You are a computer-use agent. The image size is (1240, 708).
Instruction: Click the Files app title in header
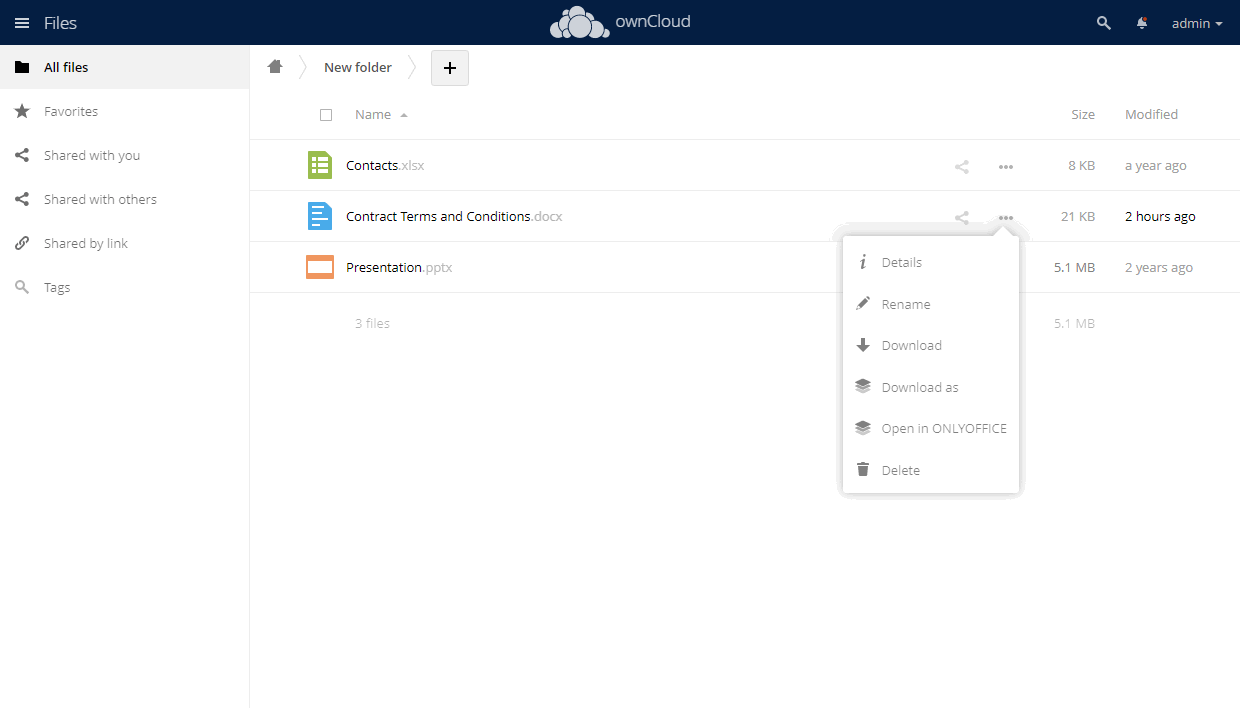coord(60,23)
